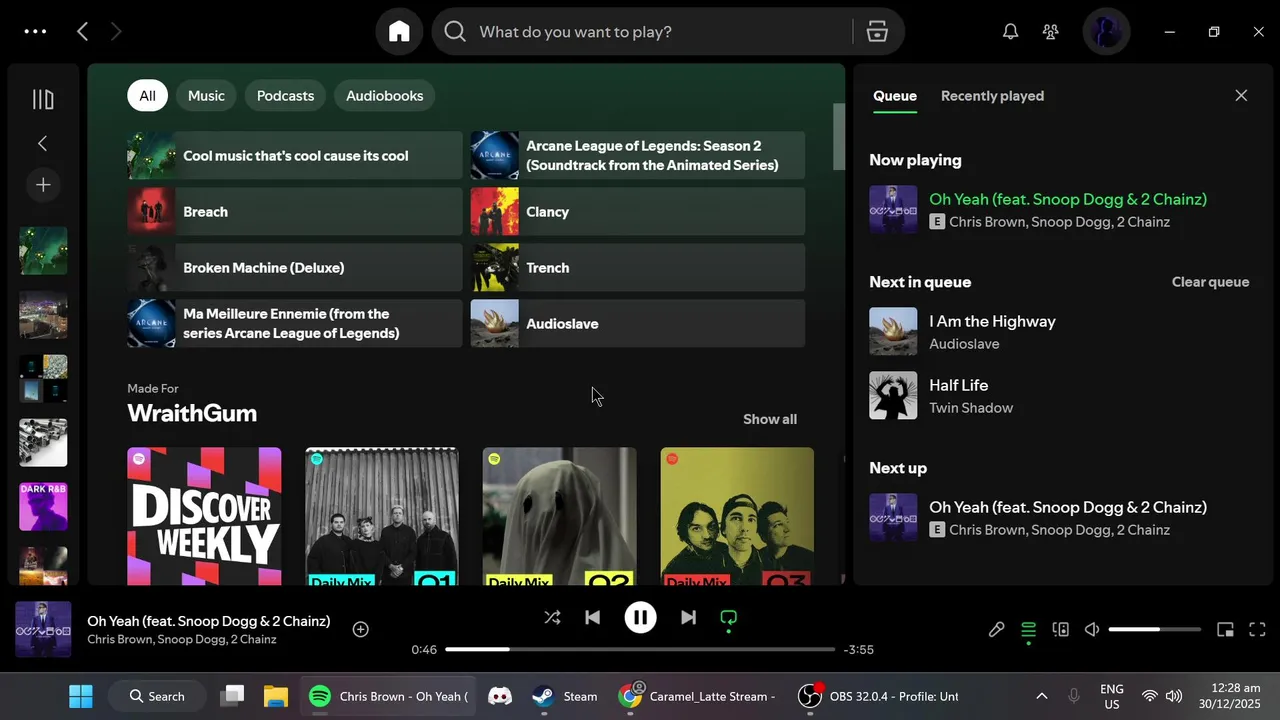Open the lyrics microphone icon
This screenshot has width=1280, height=720.
point(996,629)
